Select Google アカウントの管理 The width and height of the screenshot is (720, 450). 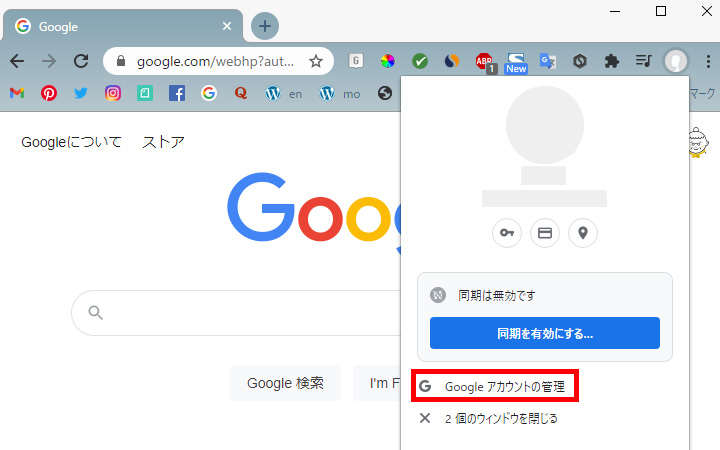pyautogui.click(x=495, y=386)
